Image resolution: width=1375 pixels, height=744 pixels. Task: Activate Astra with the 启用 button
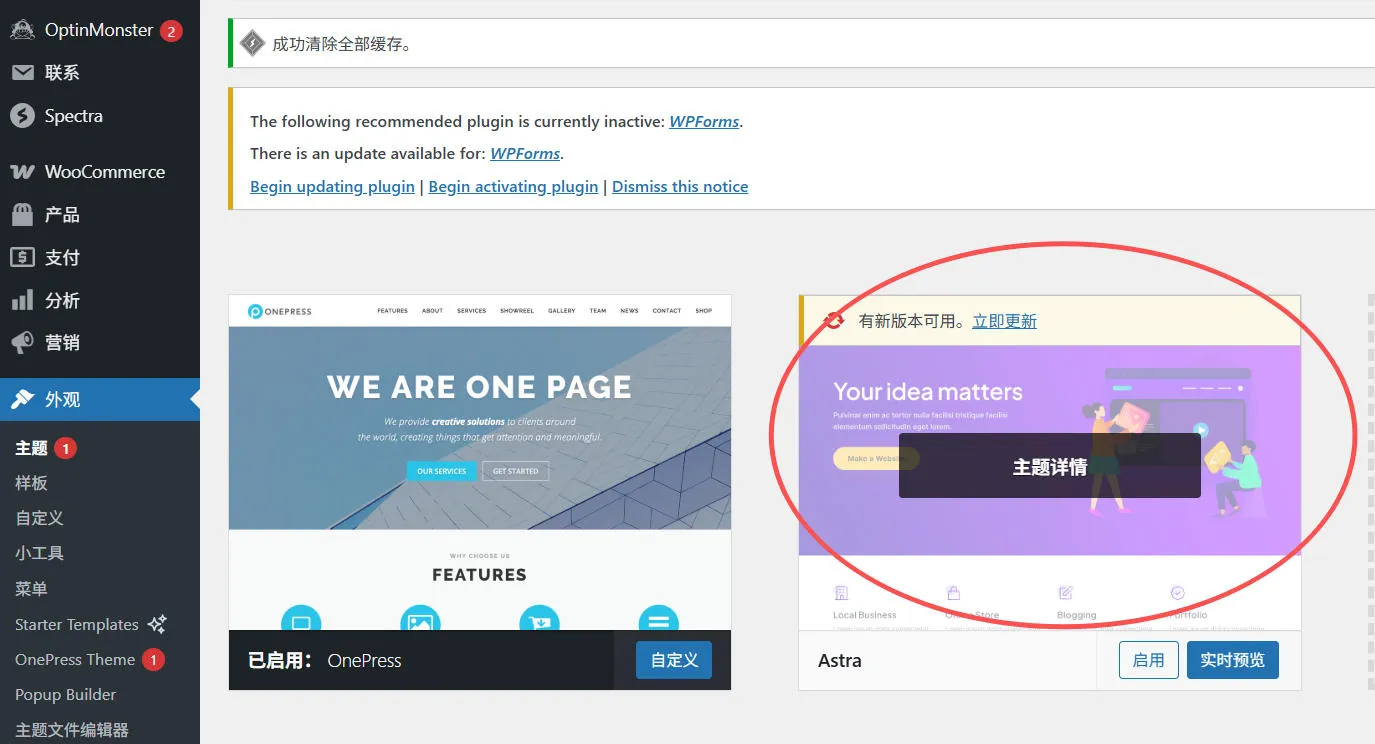(1148, 660)
